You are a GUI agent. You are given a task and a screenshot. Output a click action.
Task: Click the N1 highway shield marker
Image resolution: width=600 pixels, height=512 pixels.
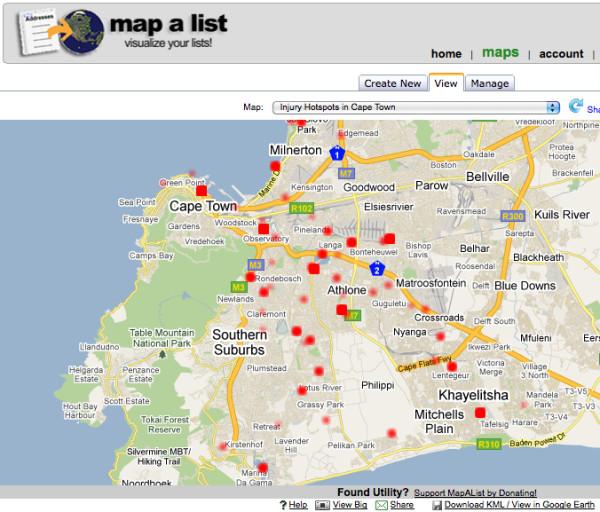tap(339, 154)
